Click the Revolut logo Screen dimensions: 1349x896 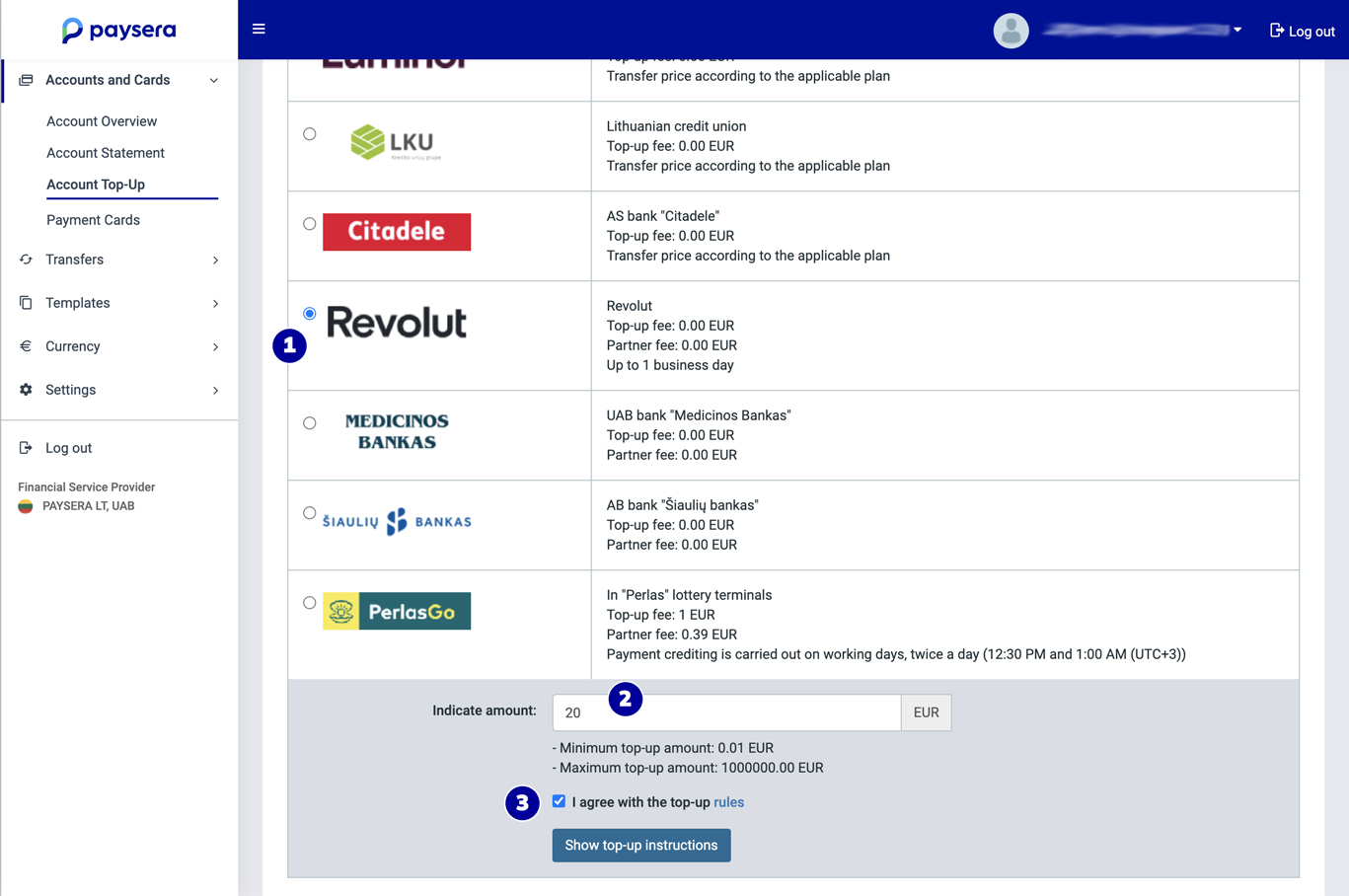[397, 323]
